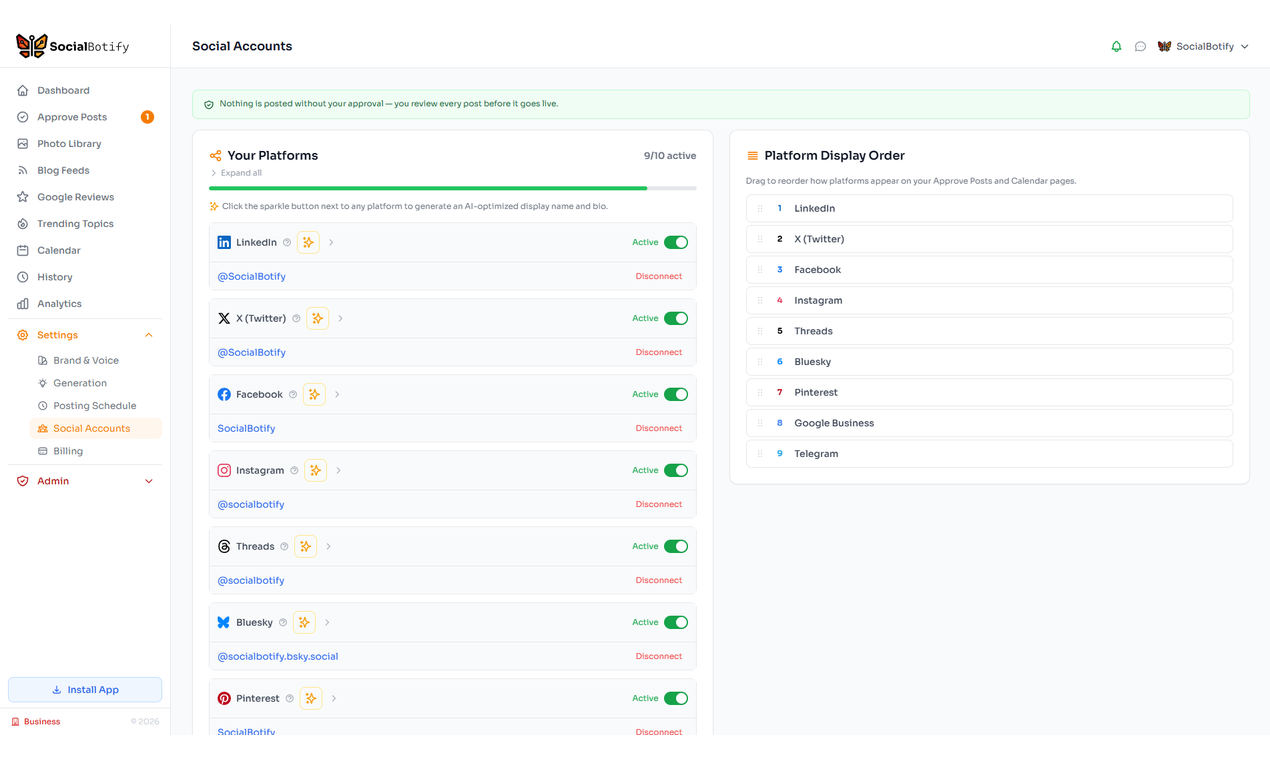Click the Install App button
This screenshot has height=760, width=1270.
[x=84, y=689]
